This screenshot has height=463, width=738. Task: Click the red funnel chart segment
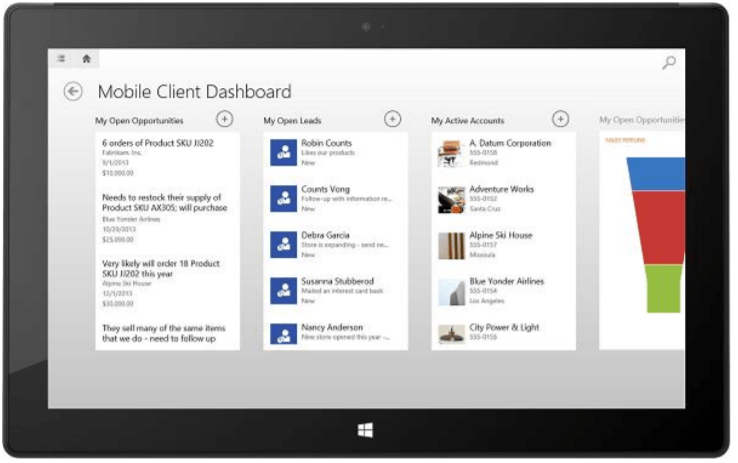[660, 228]
